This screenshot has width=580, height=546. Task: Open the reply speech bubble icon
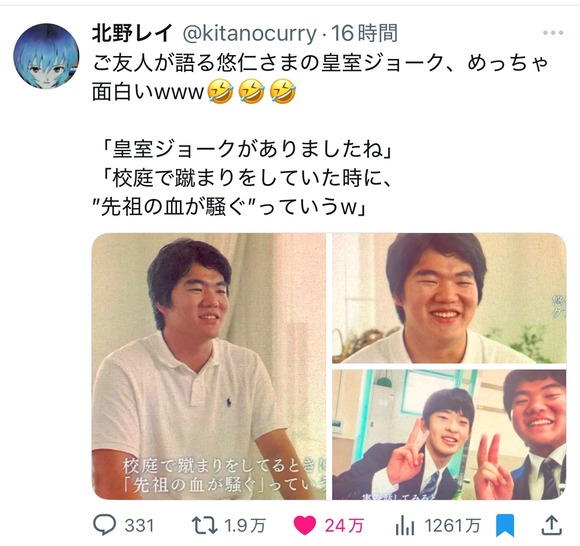click(104, 525)
